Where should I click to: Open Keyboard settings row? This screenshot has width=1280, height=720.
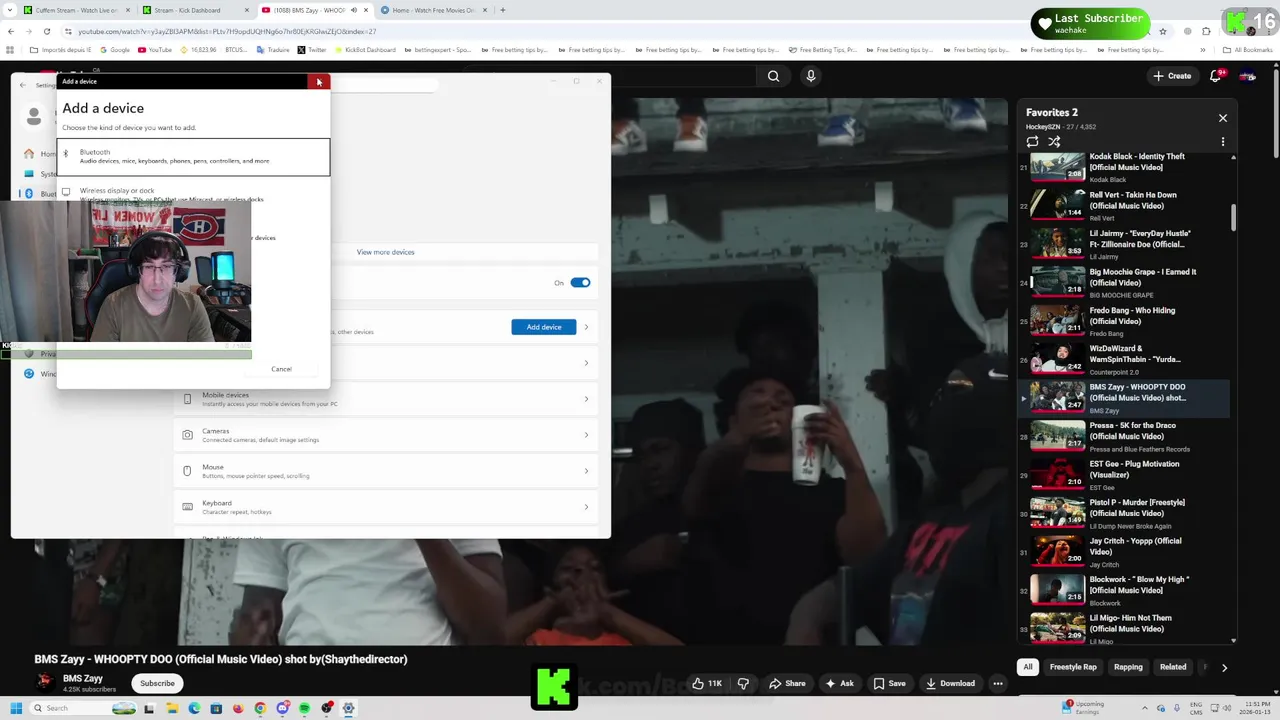(x=386, y=507)
